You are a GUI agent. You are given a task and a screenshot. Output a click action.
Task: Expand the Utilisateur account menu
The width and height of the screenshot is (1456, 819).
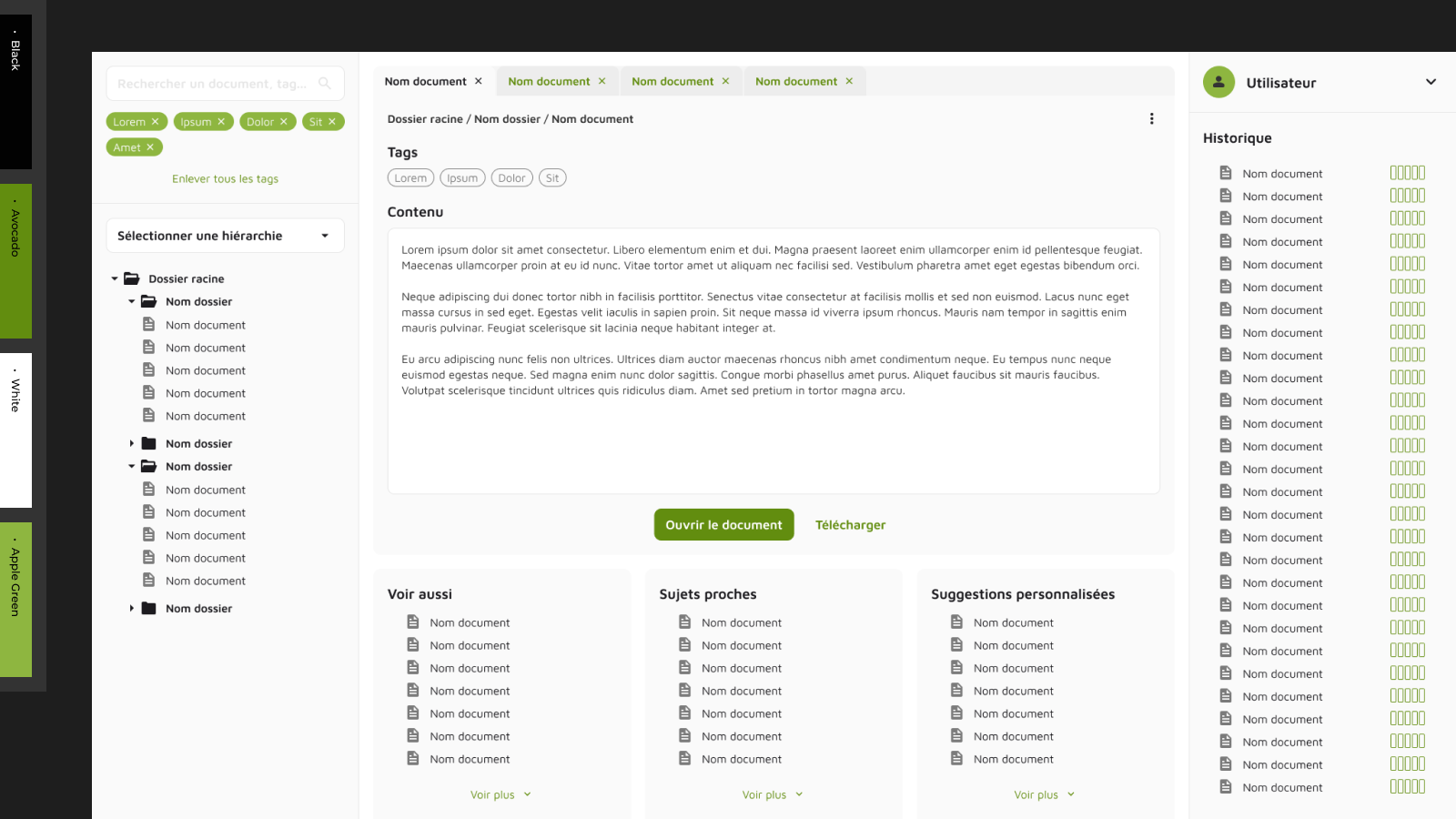coord(1431,82)
